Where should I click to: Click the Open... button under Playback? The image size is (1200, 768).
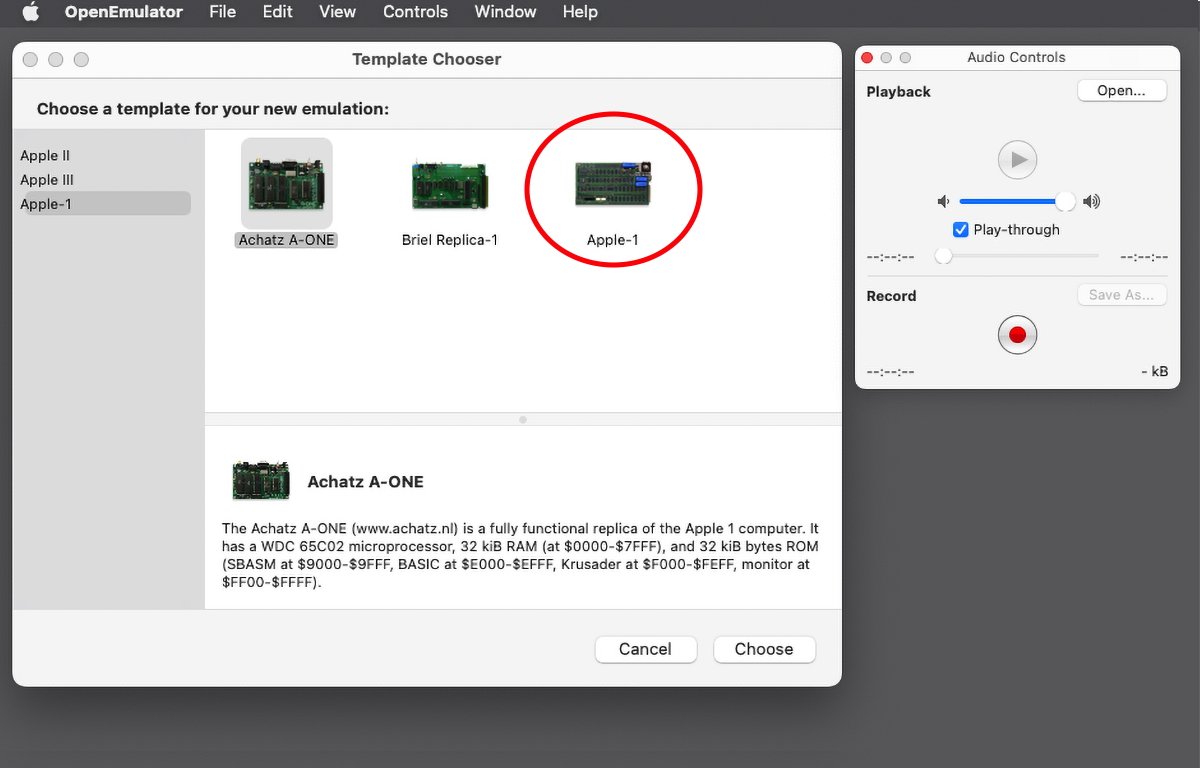pos(1121,90)
